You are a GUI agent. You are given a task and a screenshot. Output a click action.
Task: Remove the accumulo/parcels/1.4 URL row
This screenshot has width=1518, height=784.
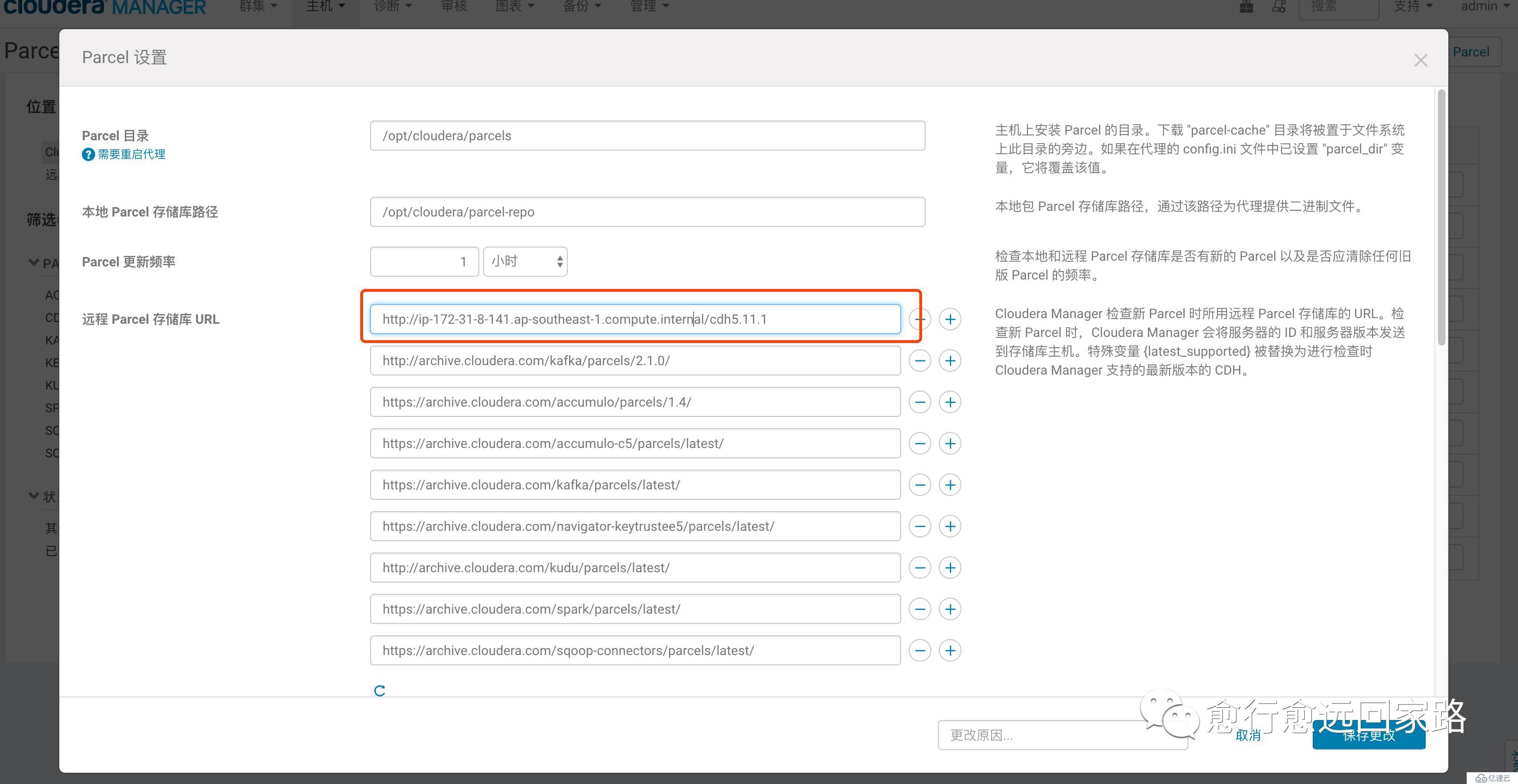pyautogui.click(x=920, y=402)
